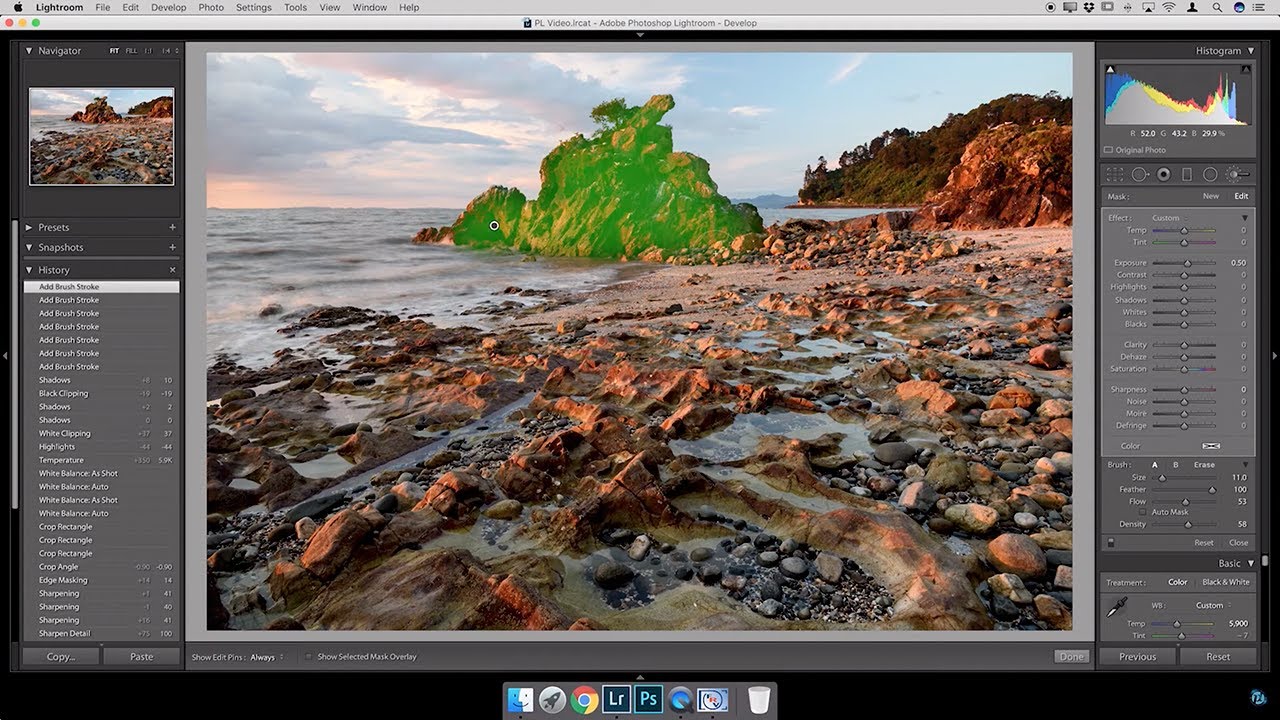Collapse the Brush settings triangle

tap(1245, 465)
